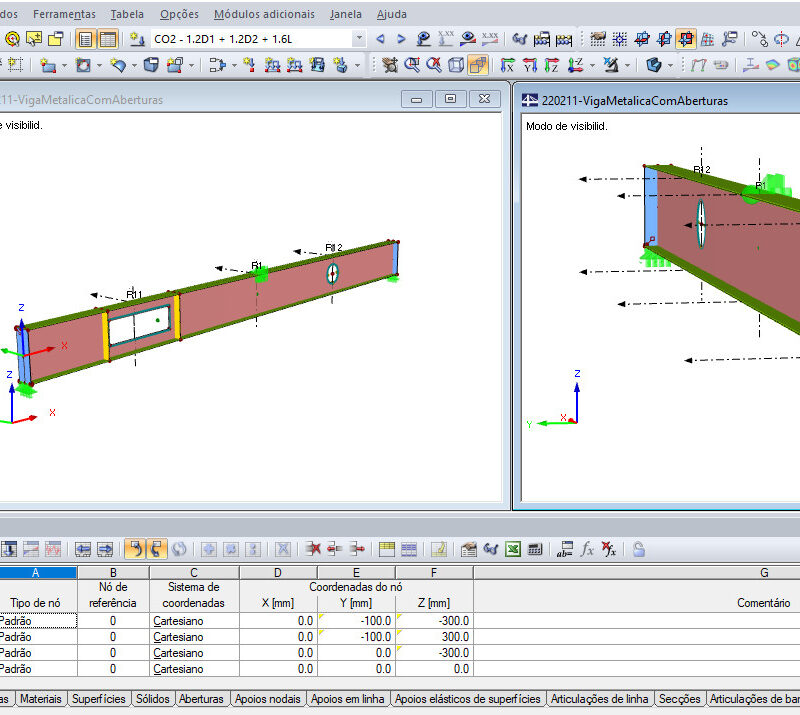Open the Janela menu
The image size is (800, 715).
tap(345, 14)
